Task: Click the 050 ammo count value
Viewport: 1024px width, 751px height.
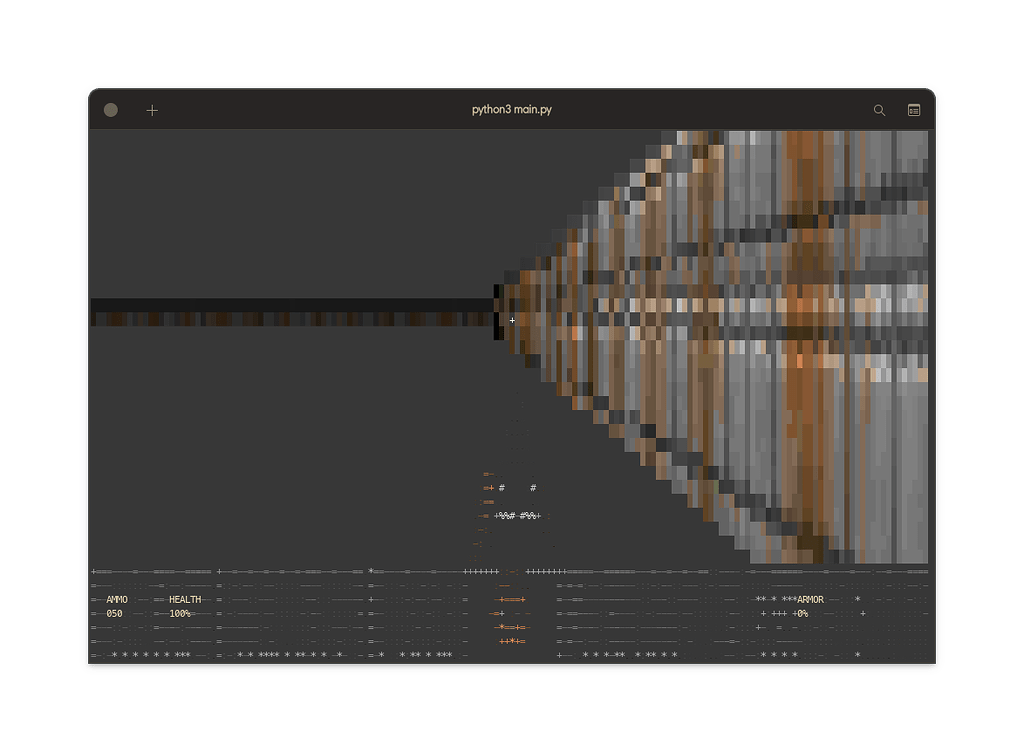Action: [114, 613]
